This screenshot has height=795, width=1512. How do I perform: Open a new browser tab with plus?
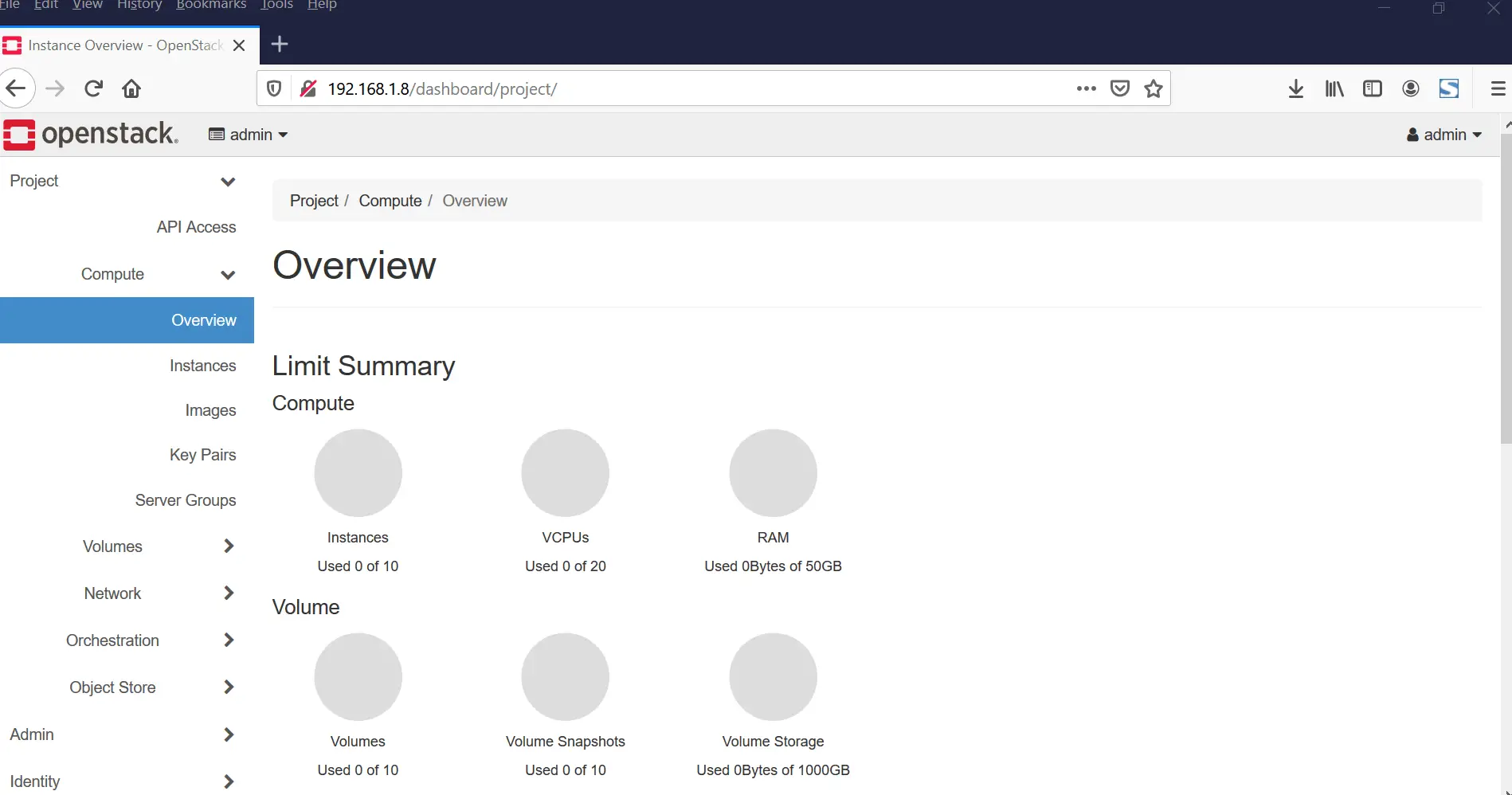280,44
